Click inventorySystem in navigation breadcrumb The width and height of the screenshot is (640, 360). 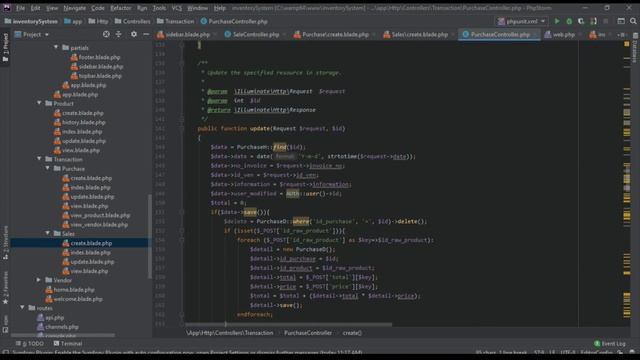(31, 21)
